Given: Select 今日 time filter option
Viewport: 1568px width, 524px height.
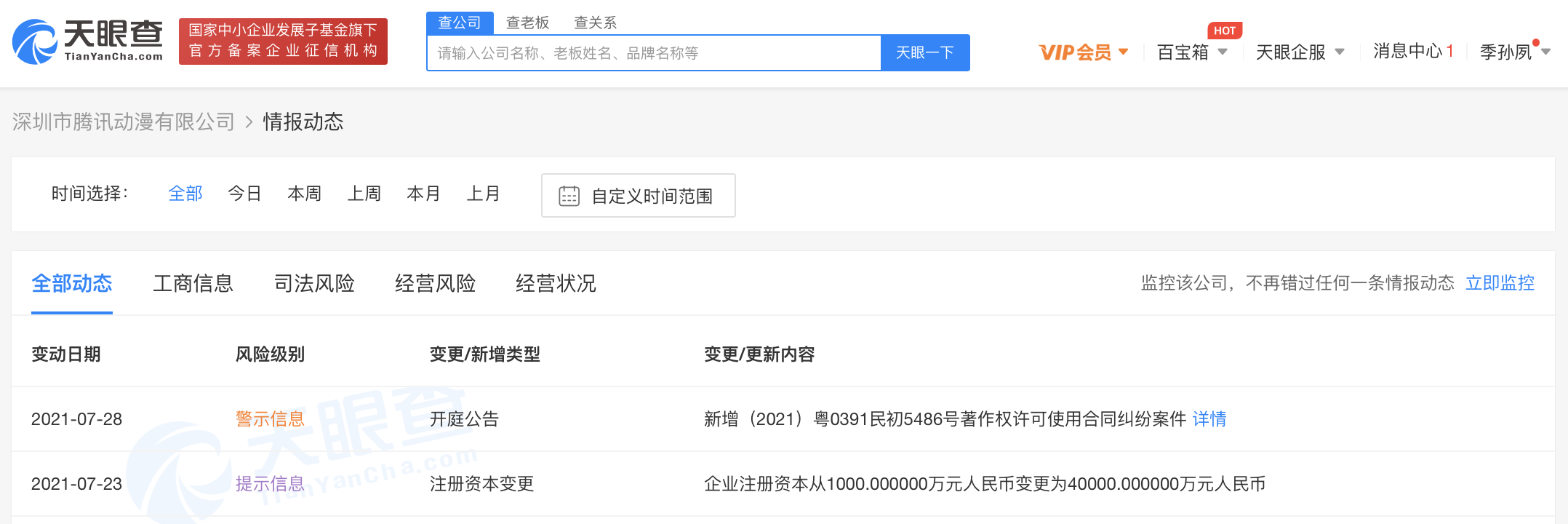Looking at the screenshot, I should [x=244, y=194].
